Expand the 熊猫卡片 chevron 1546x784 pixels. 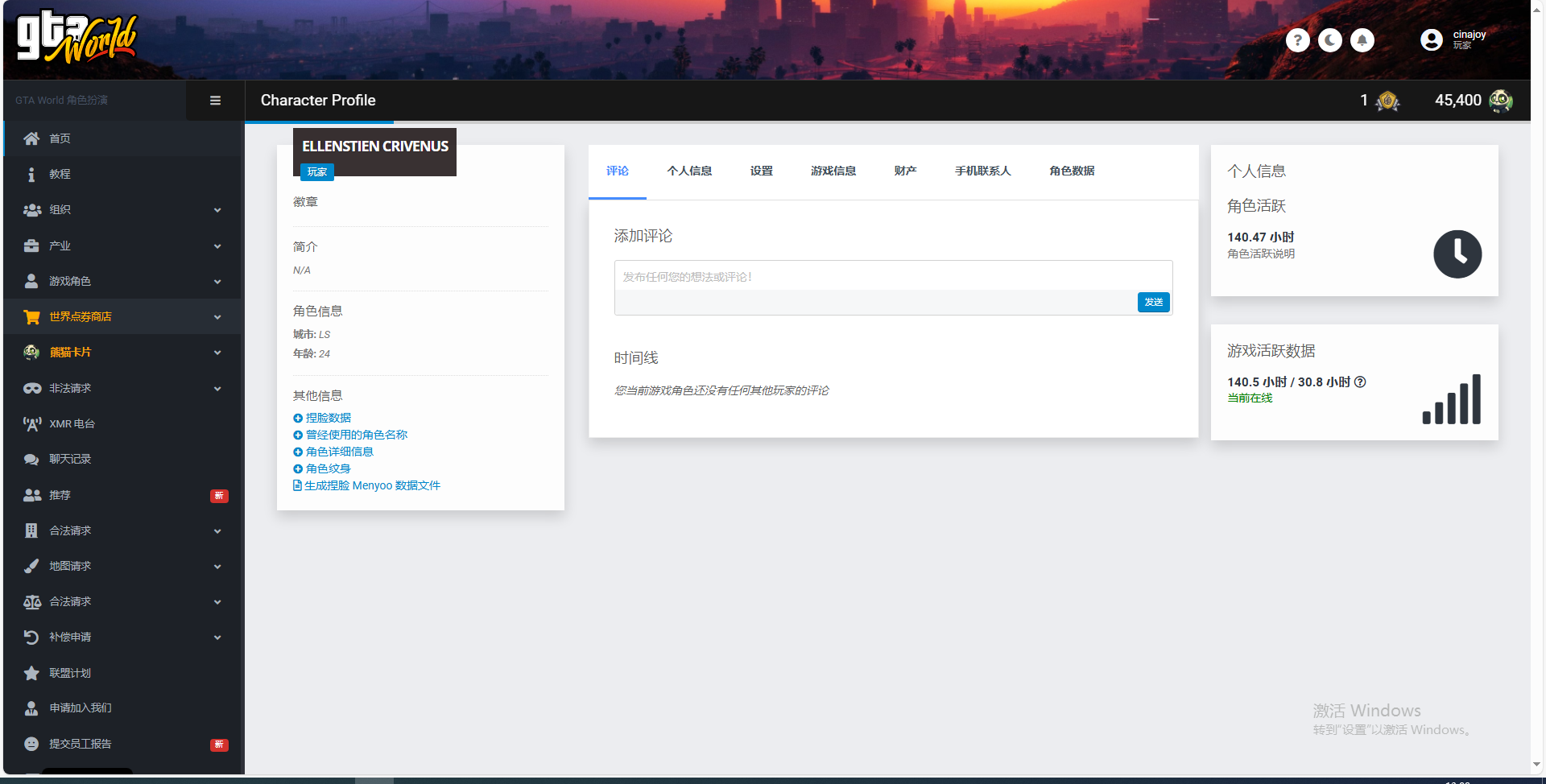217,353
